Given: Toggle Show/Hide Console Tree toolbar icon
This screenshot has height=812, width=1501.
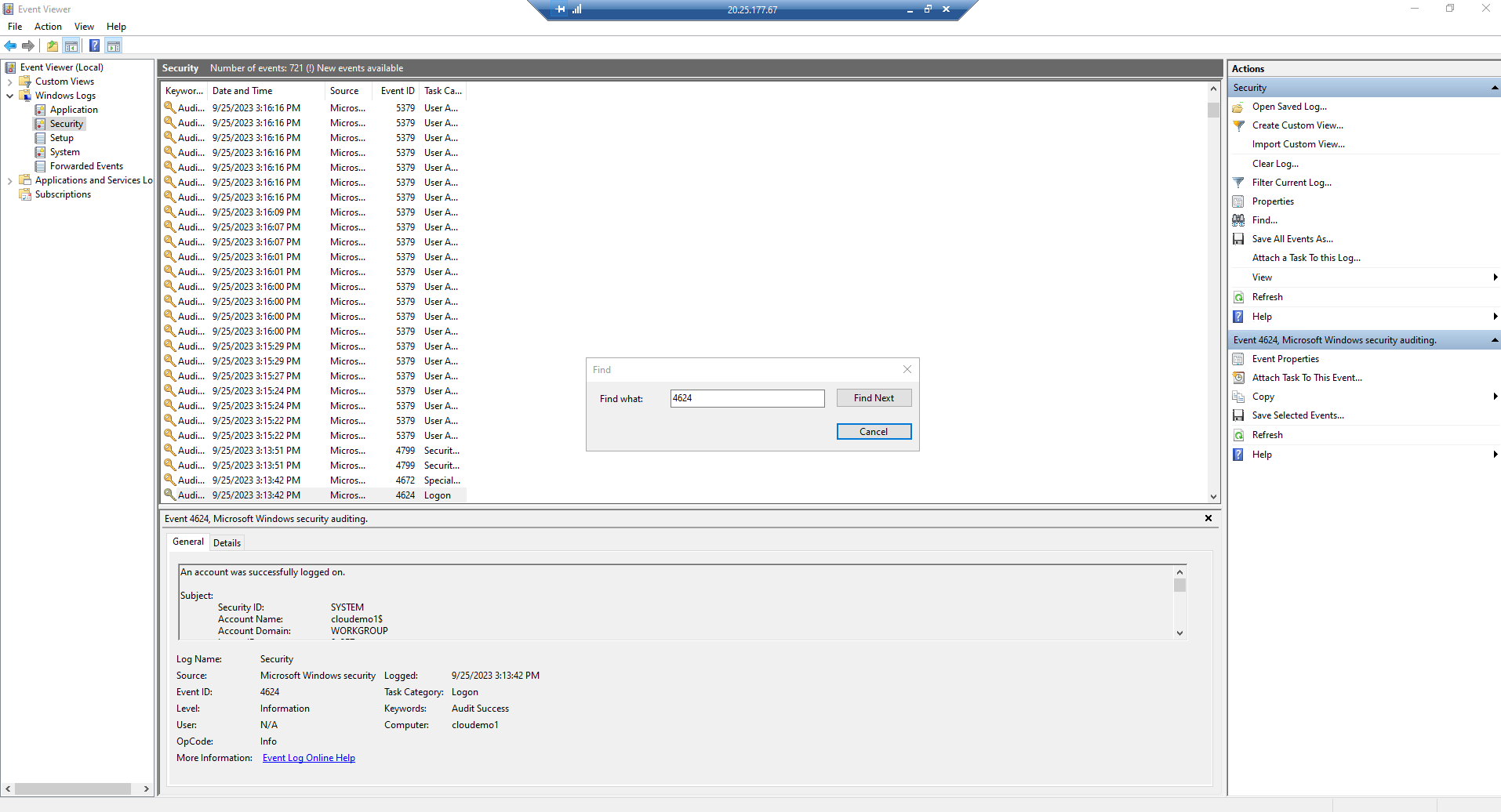Looking at the screenshot, I should pos(71,45).
